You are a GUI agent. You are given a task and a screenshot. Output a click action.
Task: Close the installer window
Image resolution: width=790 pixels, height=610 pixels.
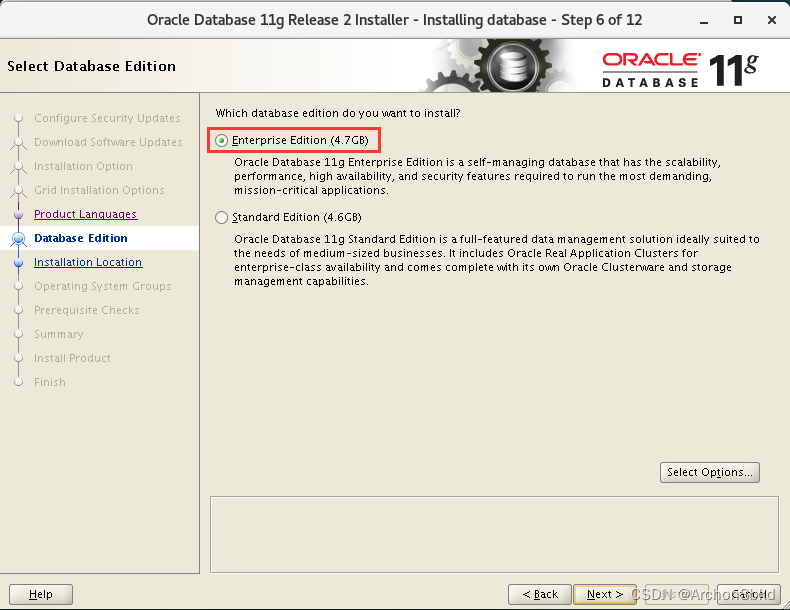click(771, 20)
